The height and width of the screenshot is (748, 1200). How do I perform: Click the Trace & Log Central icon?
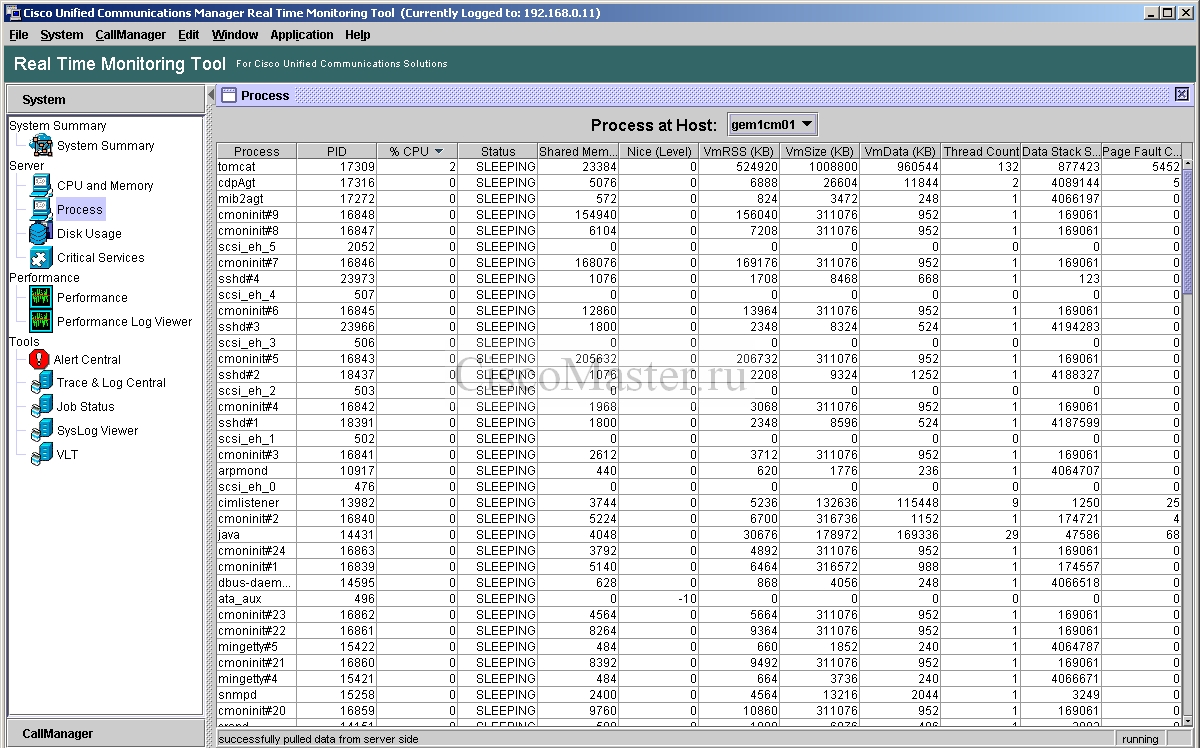tap(41, 382)
